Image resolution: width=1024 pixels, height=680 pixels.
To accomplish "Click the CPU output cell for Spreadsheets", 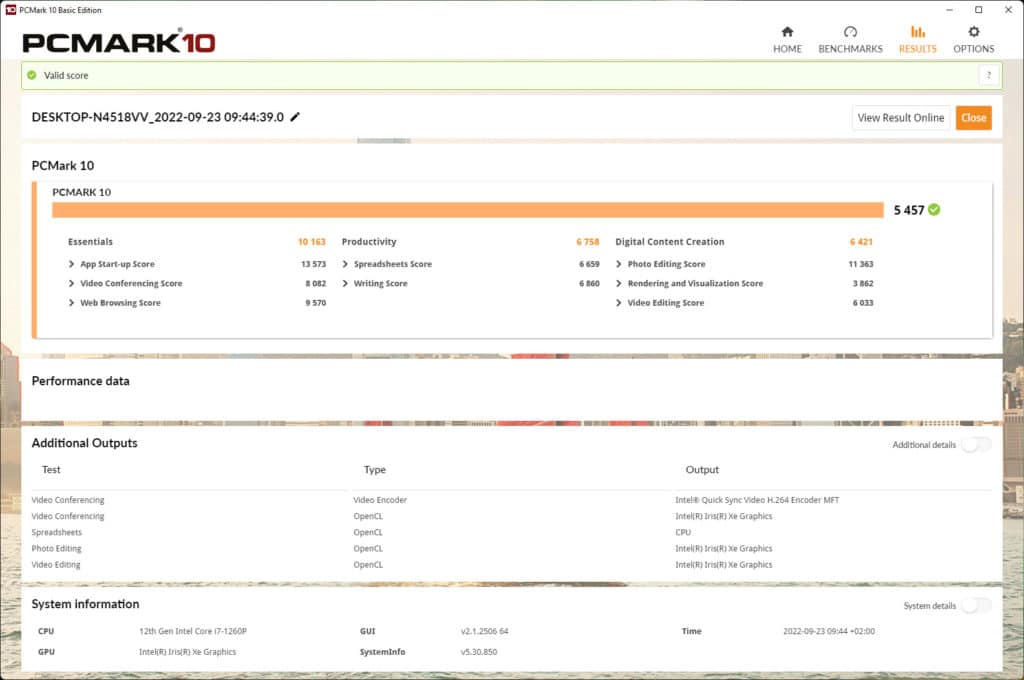I will coord(683,532).
